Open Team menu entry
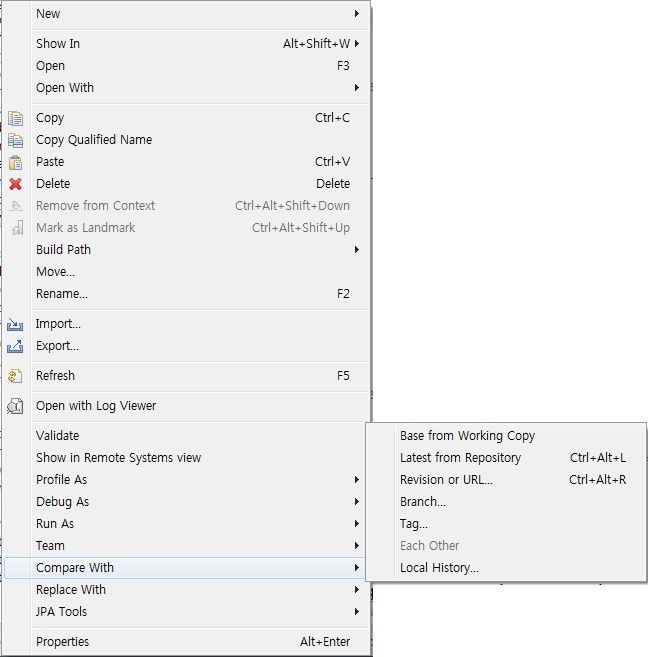648x657 pixels. click(186, 546)
